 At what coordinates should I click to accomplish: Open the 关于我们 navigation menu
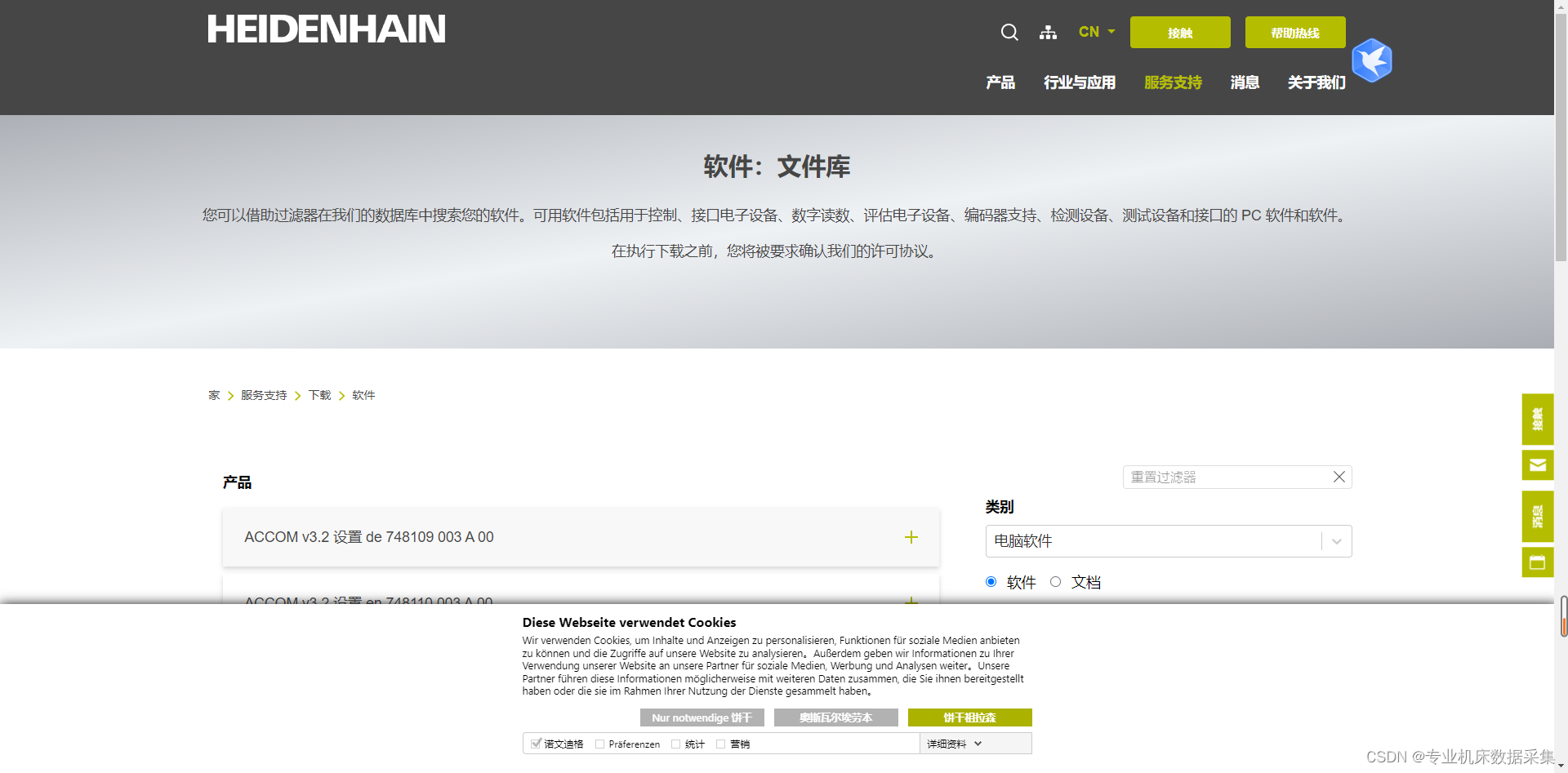1316,82
